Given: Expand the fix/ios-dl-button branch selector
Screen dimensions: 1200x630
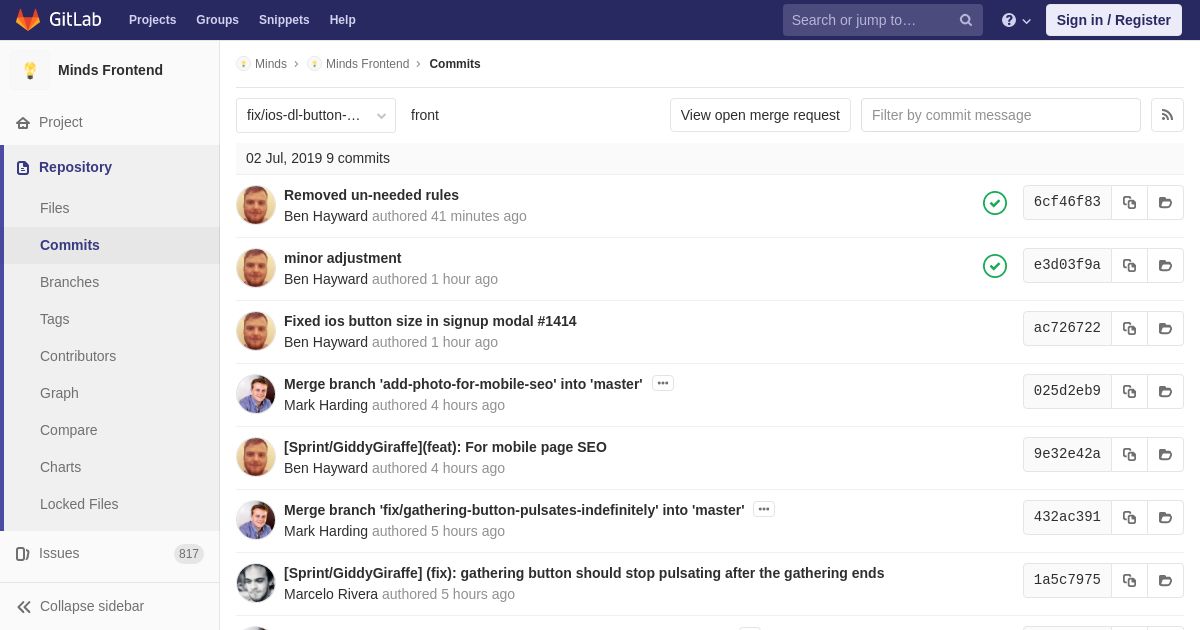Looking at the screenshot, I should point(316,115).
